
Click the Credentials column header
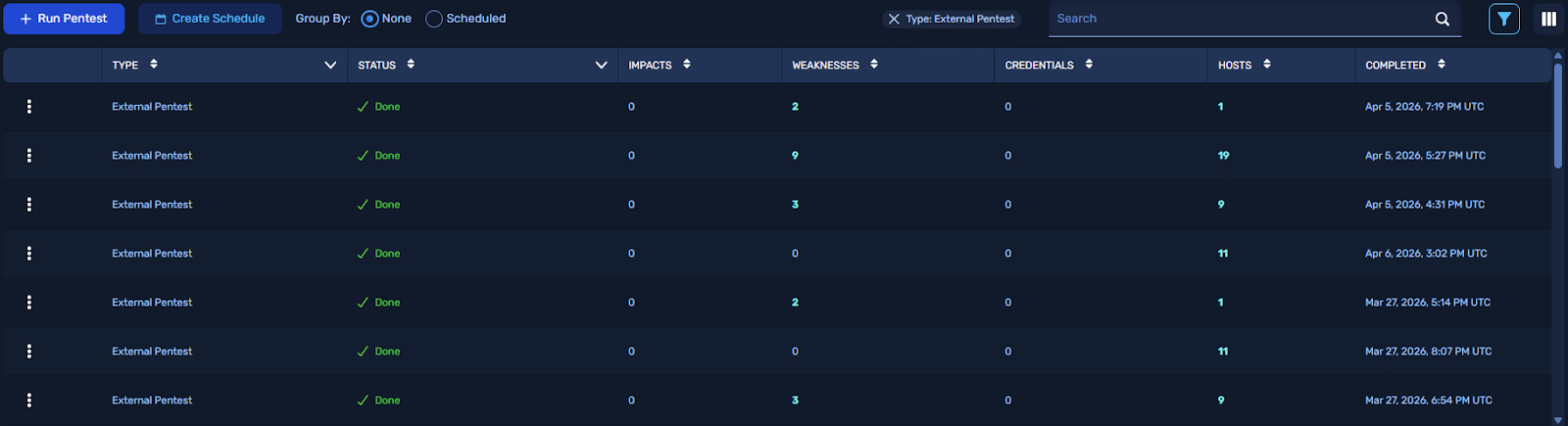click(1039, 65)
